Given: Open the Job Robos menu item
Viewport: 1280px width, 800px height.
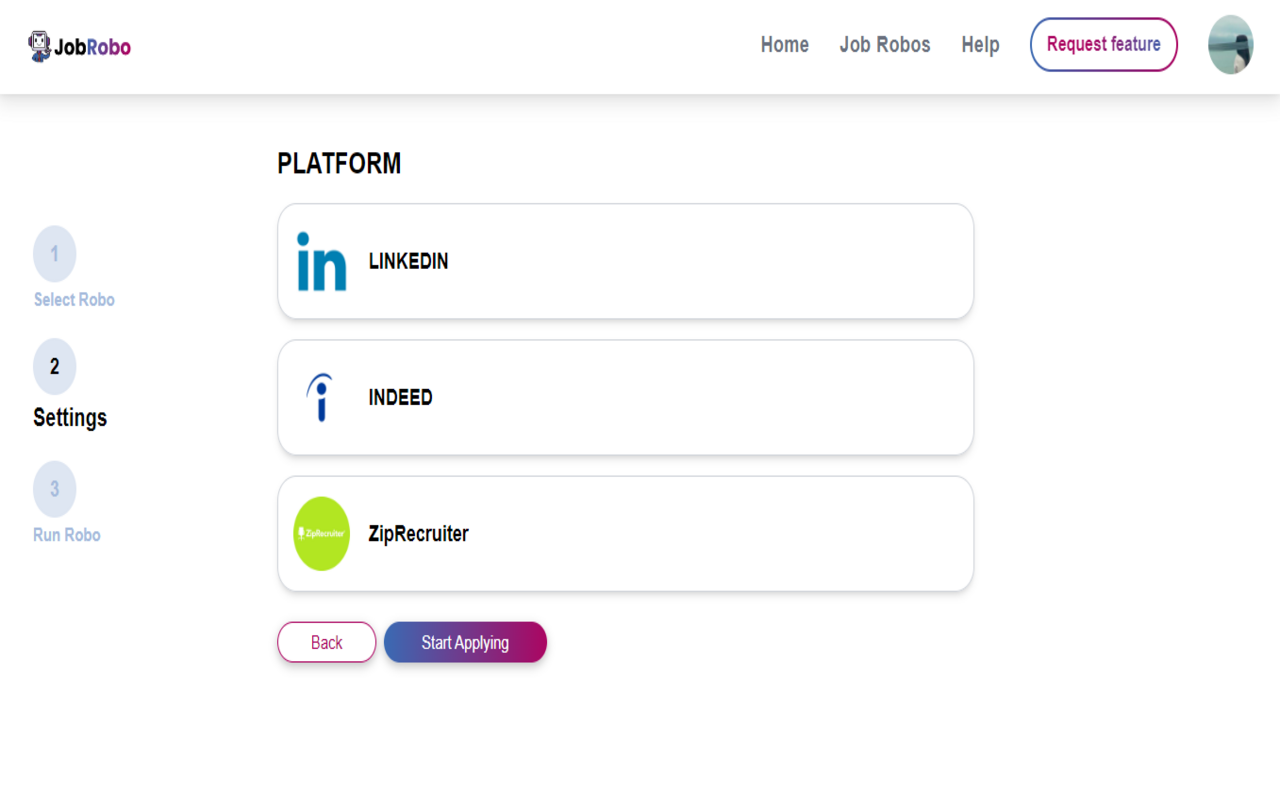Looking at the screenshot, I should tap(885, 45).
